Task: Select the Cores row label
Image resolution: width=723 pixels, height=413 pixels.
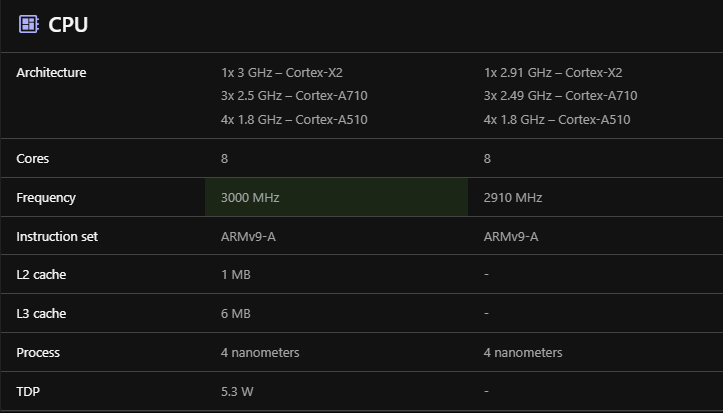Action: 33,159
